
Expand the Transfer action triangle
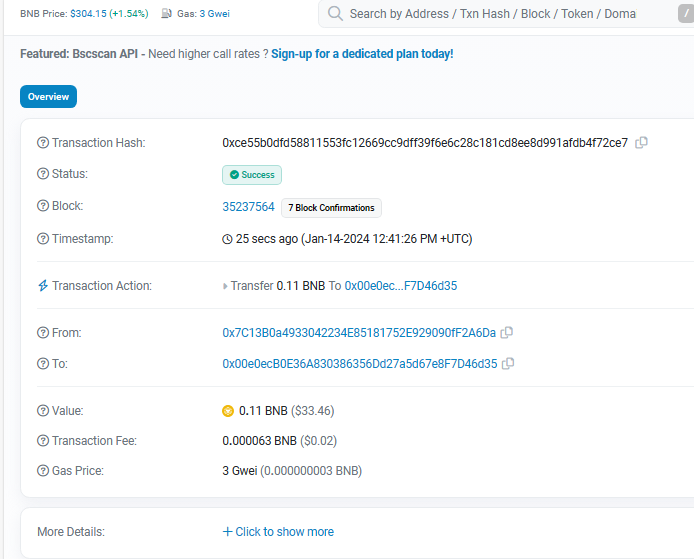tap(225, 286)
